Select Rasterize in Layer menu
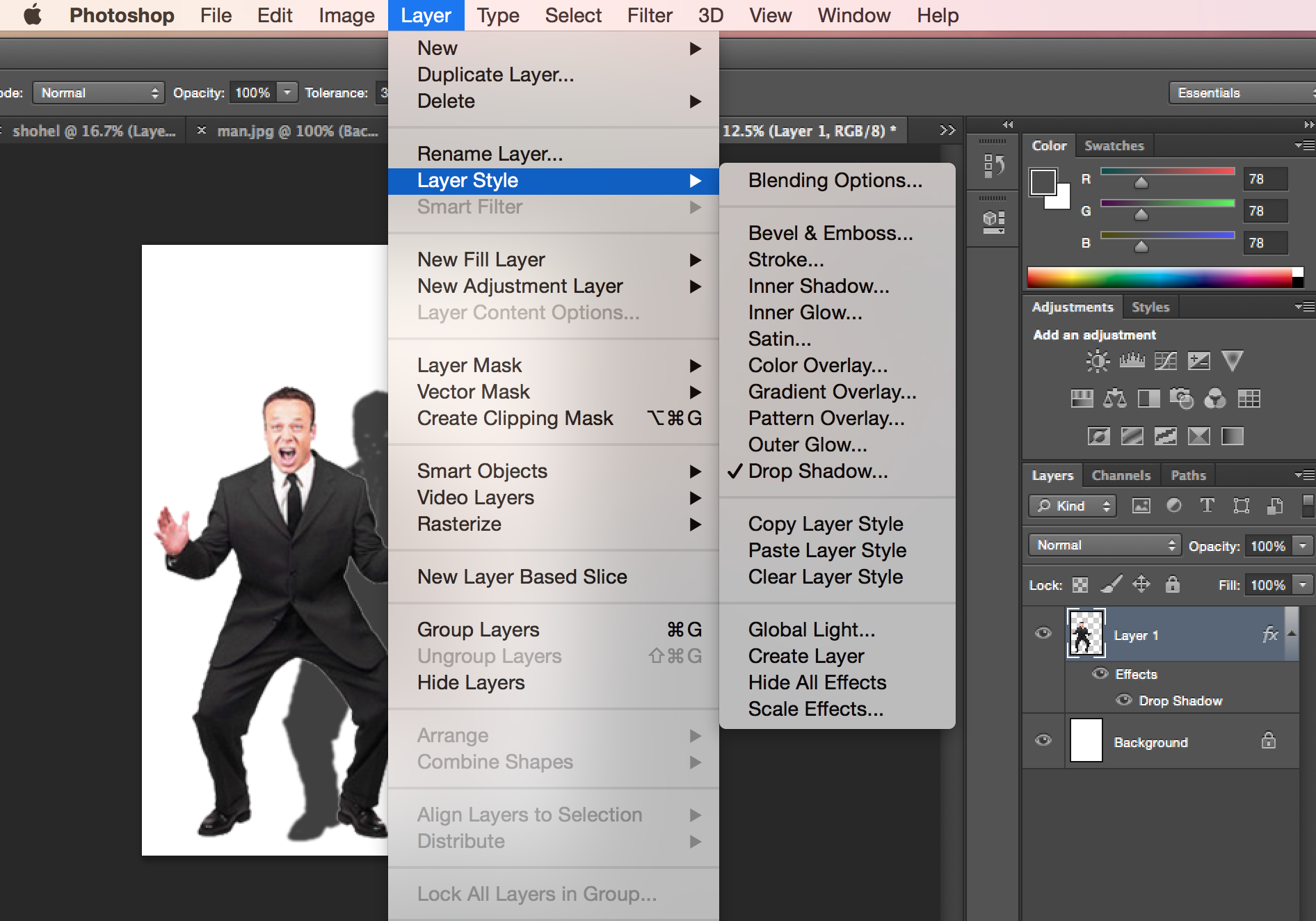 [x=459, y=524]
